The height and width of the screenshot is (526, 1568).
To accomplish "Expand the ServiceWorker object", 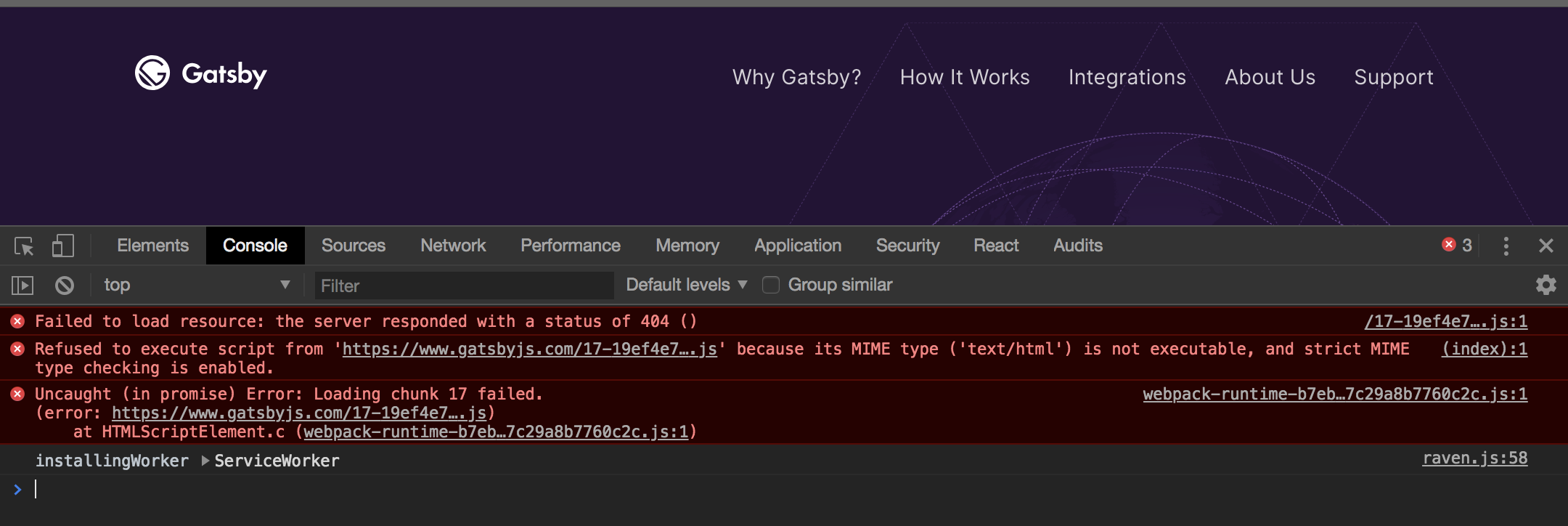I will pos(205,461).
